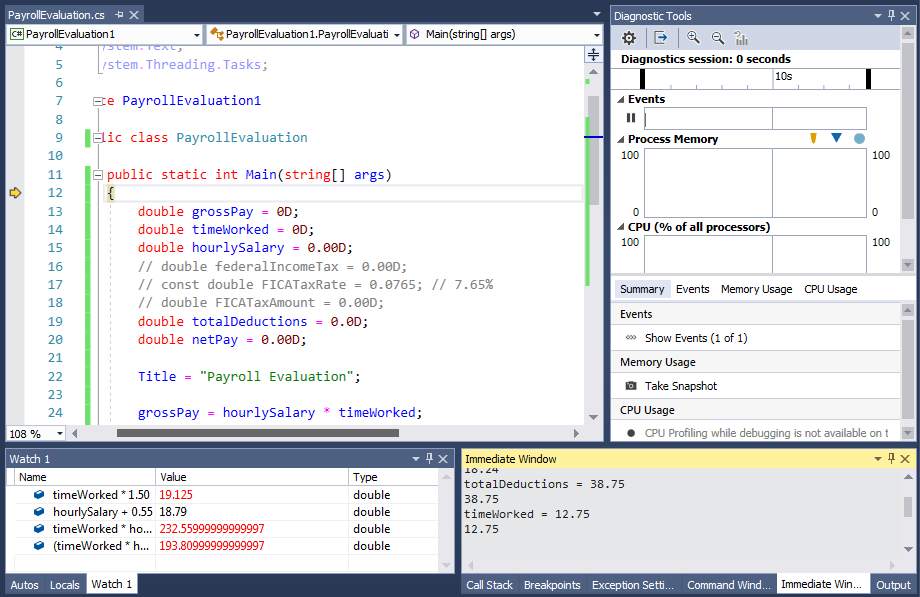Close the PayrollEvaluation.cs tab
The image size is (920, 597).
pyautogui.click(x=134, y=15)
